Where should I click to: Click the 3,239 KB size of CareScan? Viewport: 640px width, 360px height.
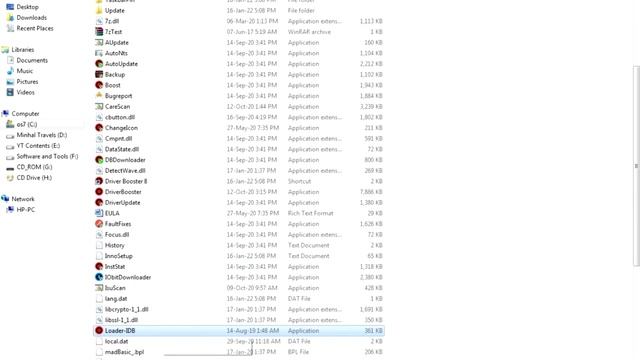[371, 107]
